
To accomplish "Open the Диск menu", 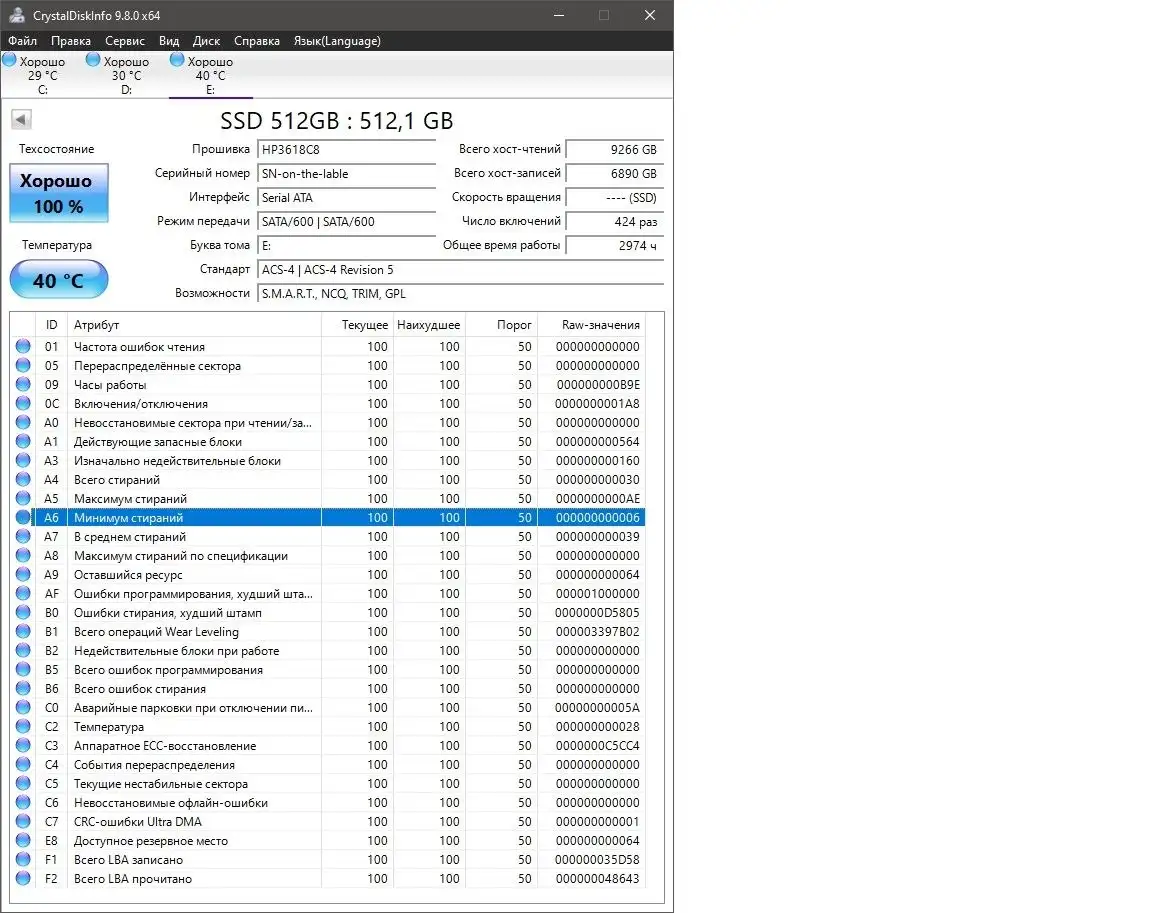I will [x=206, y=41].
